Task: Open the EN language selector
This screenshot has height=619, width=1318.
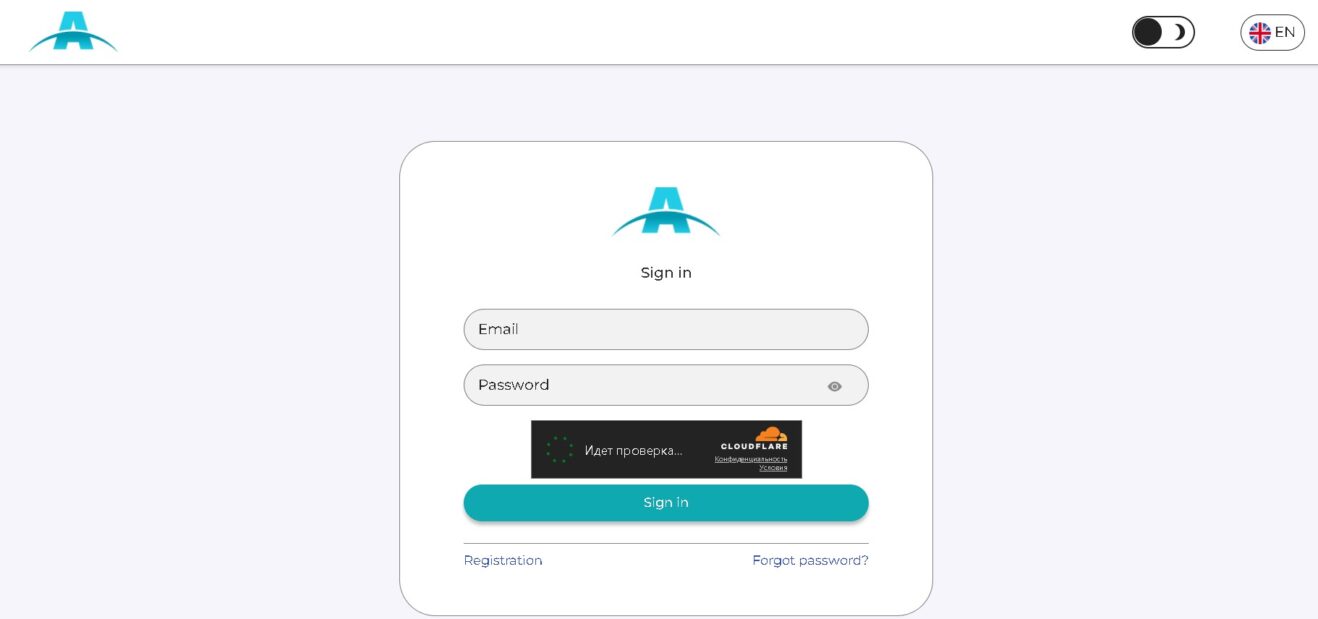Action: 1272,33
